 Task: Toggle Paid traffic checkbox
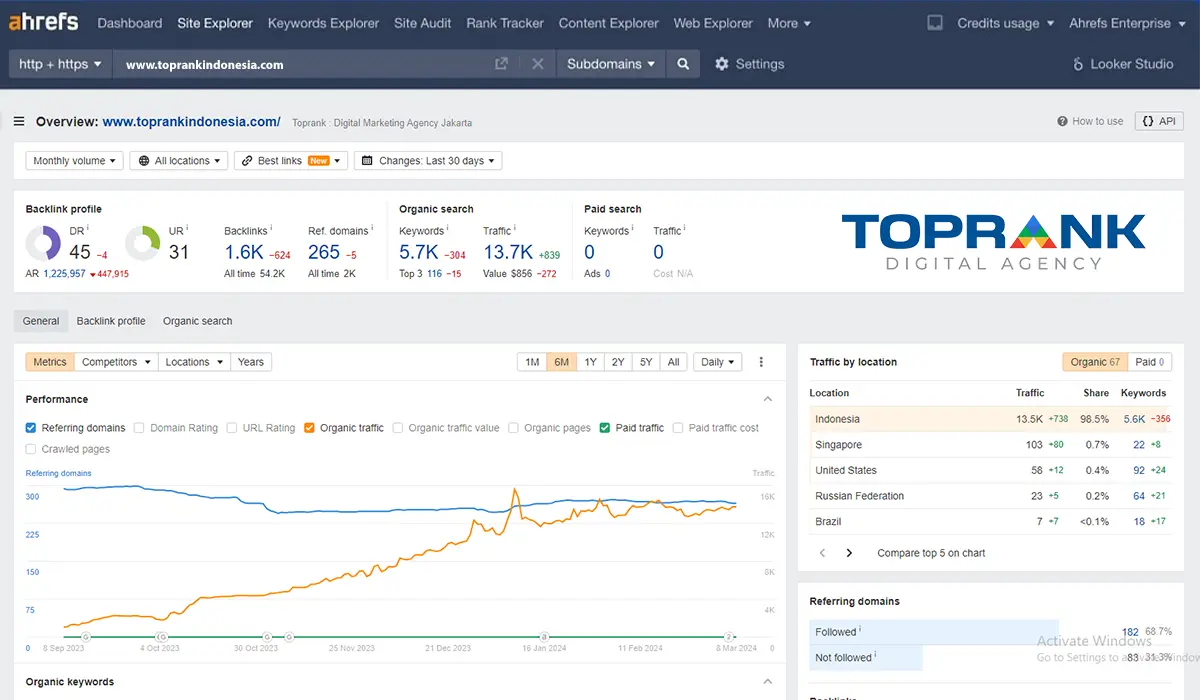pos(605,428)
